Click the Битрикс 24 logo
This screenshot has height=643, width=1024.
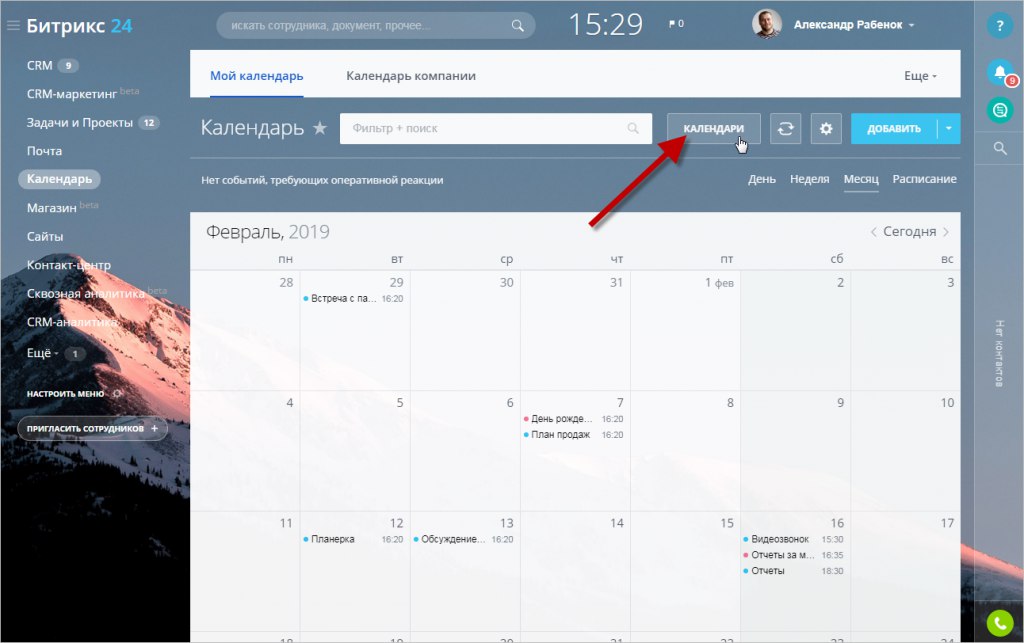coord(79,25)
